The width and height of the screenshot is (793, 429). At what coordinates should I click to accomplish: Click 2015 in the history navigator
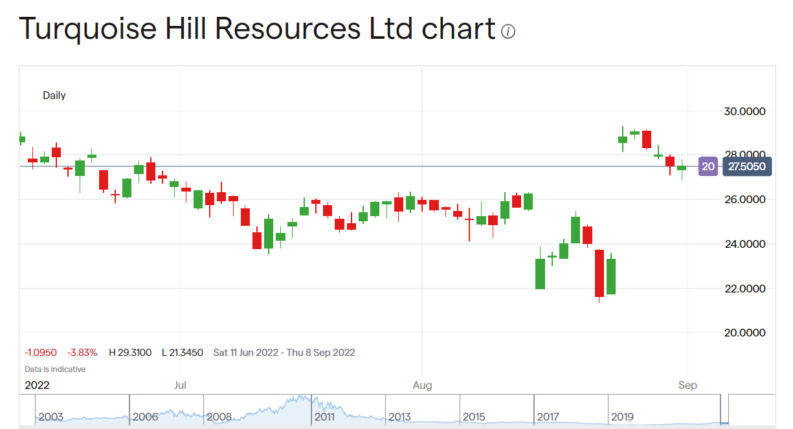[x=474, y=417]
